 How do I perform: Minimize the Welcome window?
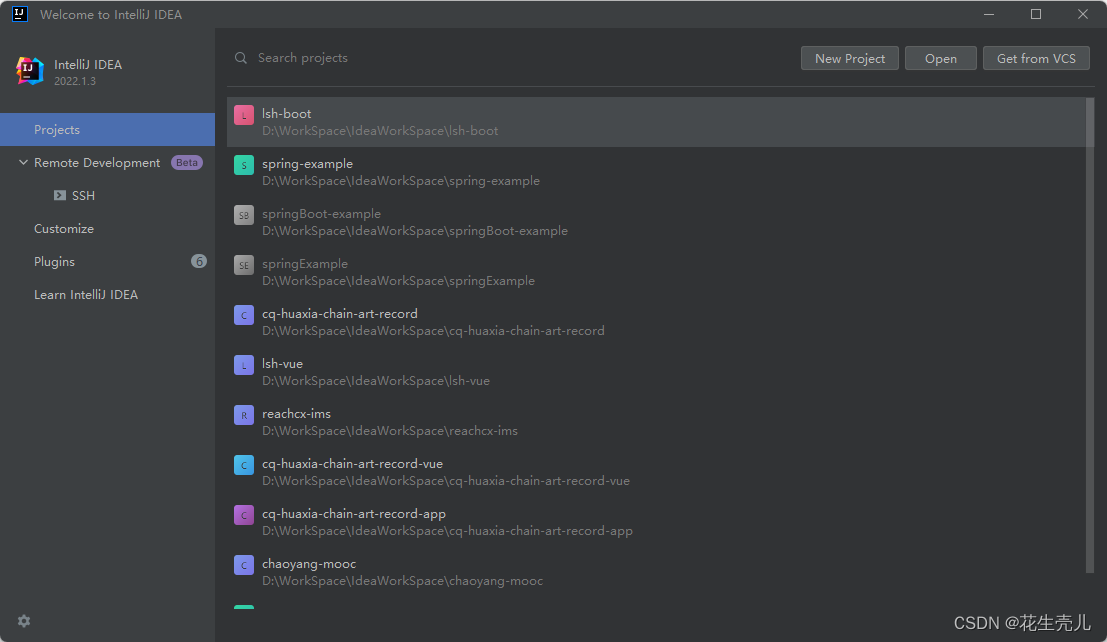tap(989, 14)
